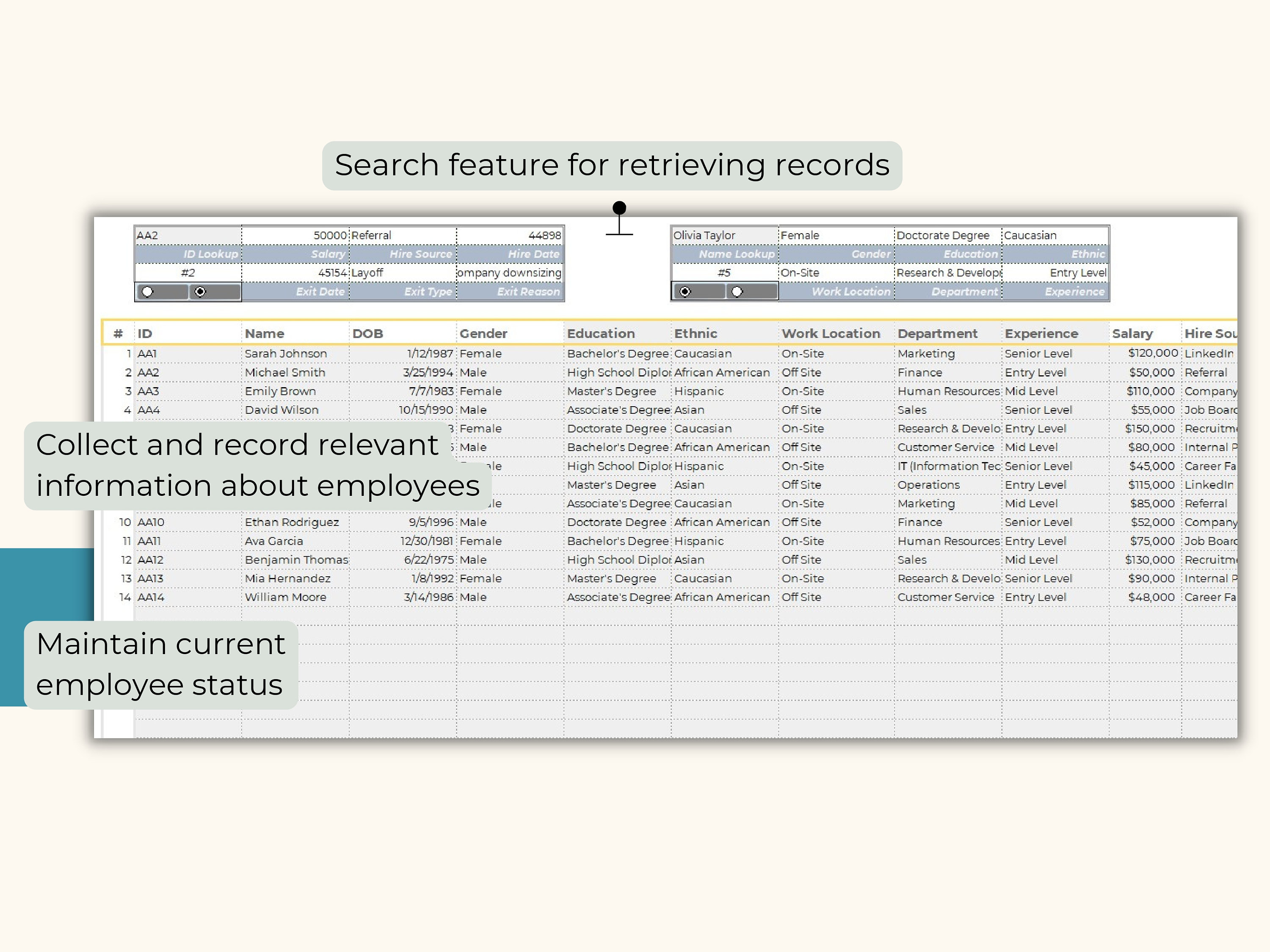The width and height of the screenshot is (1270, 952).
Task: Select the Education result cell showing Doctorate Degree
Action: point(944,235)
